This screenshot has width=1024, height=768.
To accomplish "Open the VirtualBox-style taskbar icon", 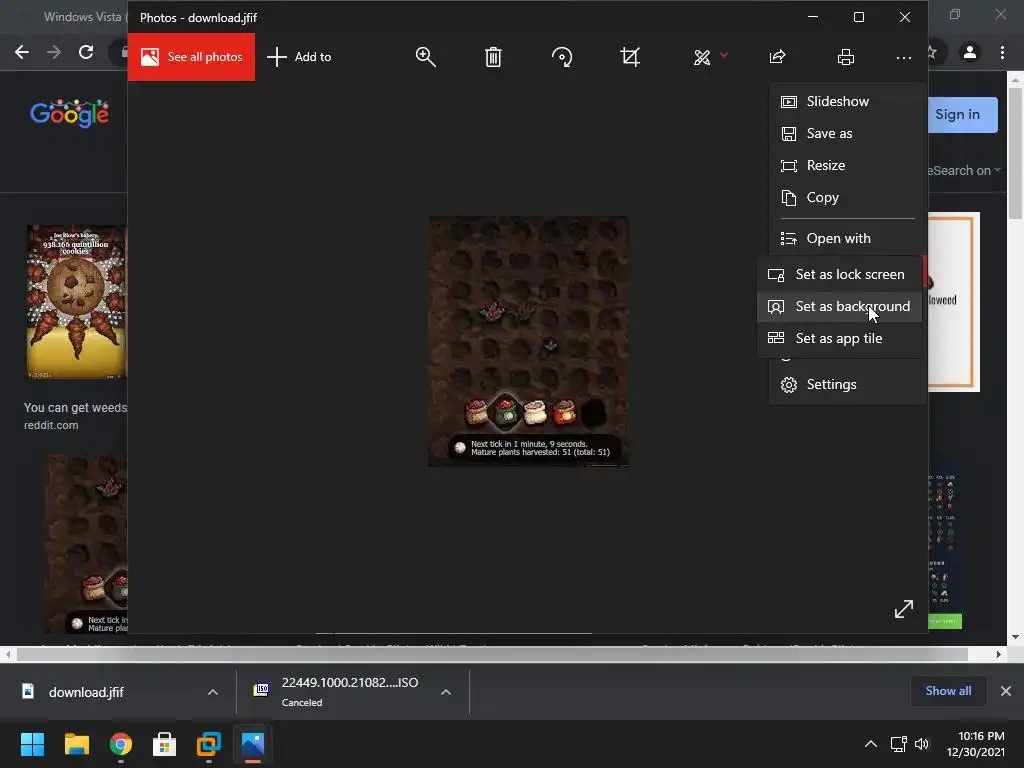I will coord(209,744).
